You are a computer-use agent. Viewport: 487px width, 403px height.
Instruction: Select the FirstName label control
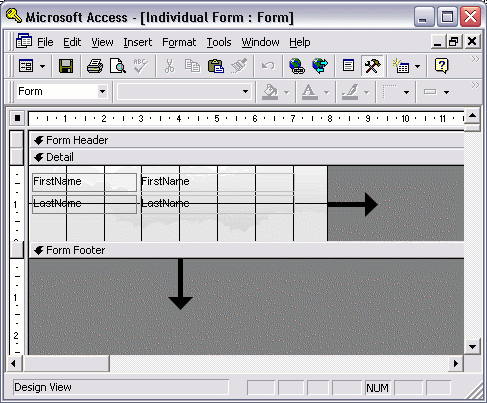[x=84, y=182]
